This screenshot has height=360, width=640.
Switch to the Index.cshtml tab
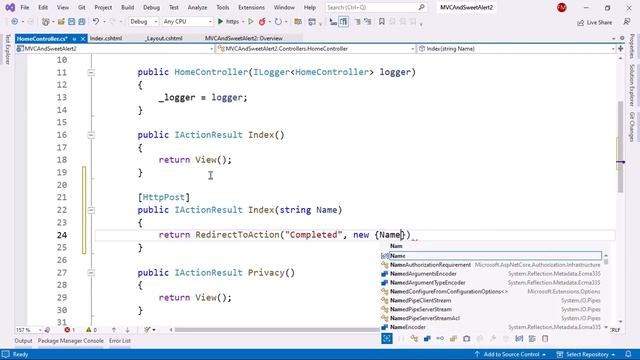(x=106, y=38)
